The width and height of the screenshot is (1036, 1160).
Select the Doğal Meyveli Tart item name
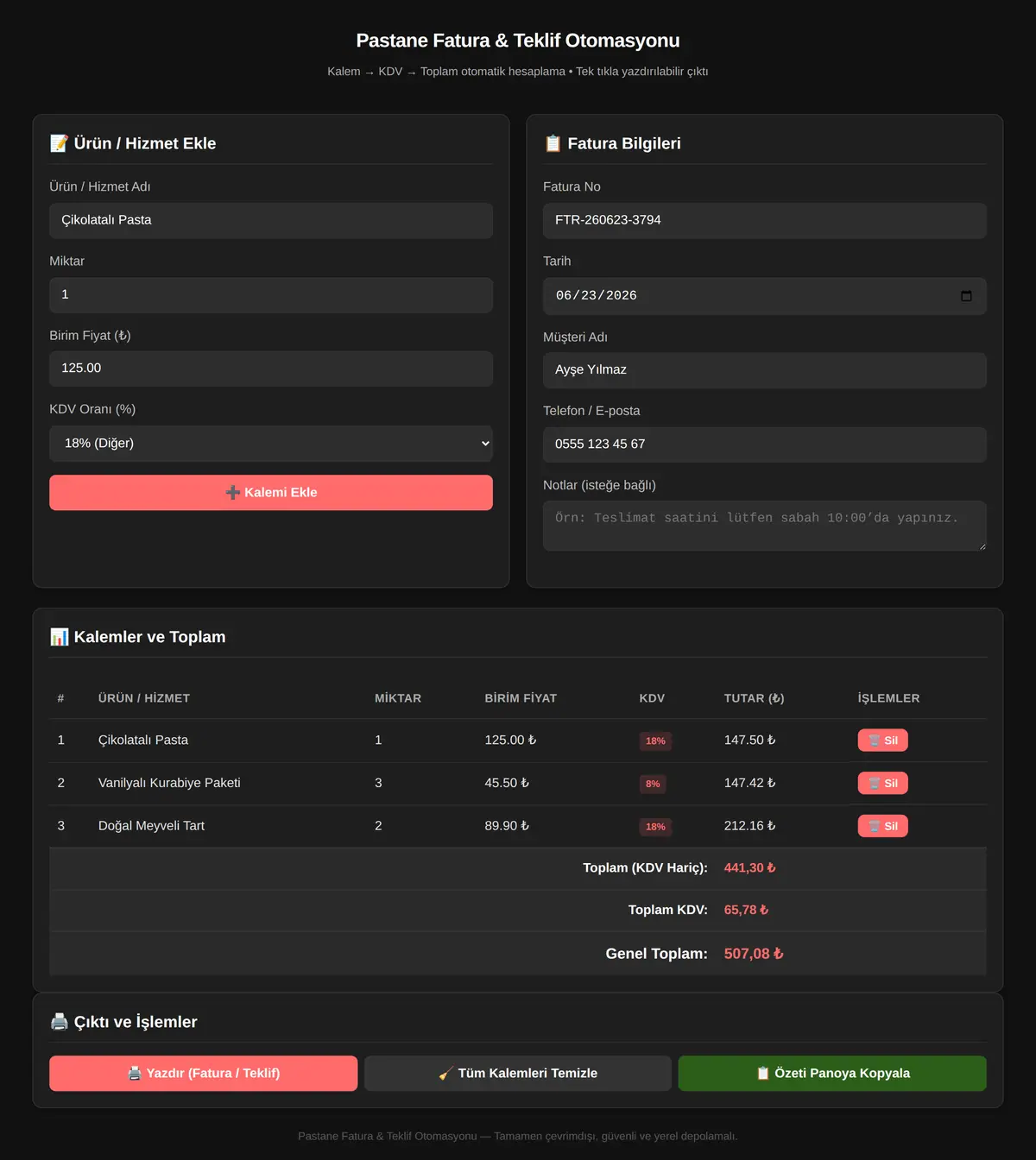pyautogui.click(x=151, y=826)
